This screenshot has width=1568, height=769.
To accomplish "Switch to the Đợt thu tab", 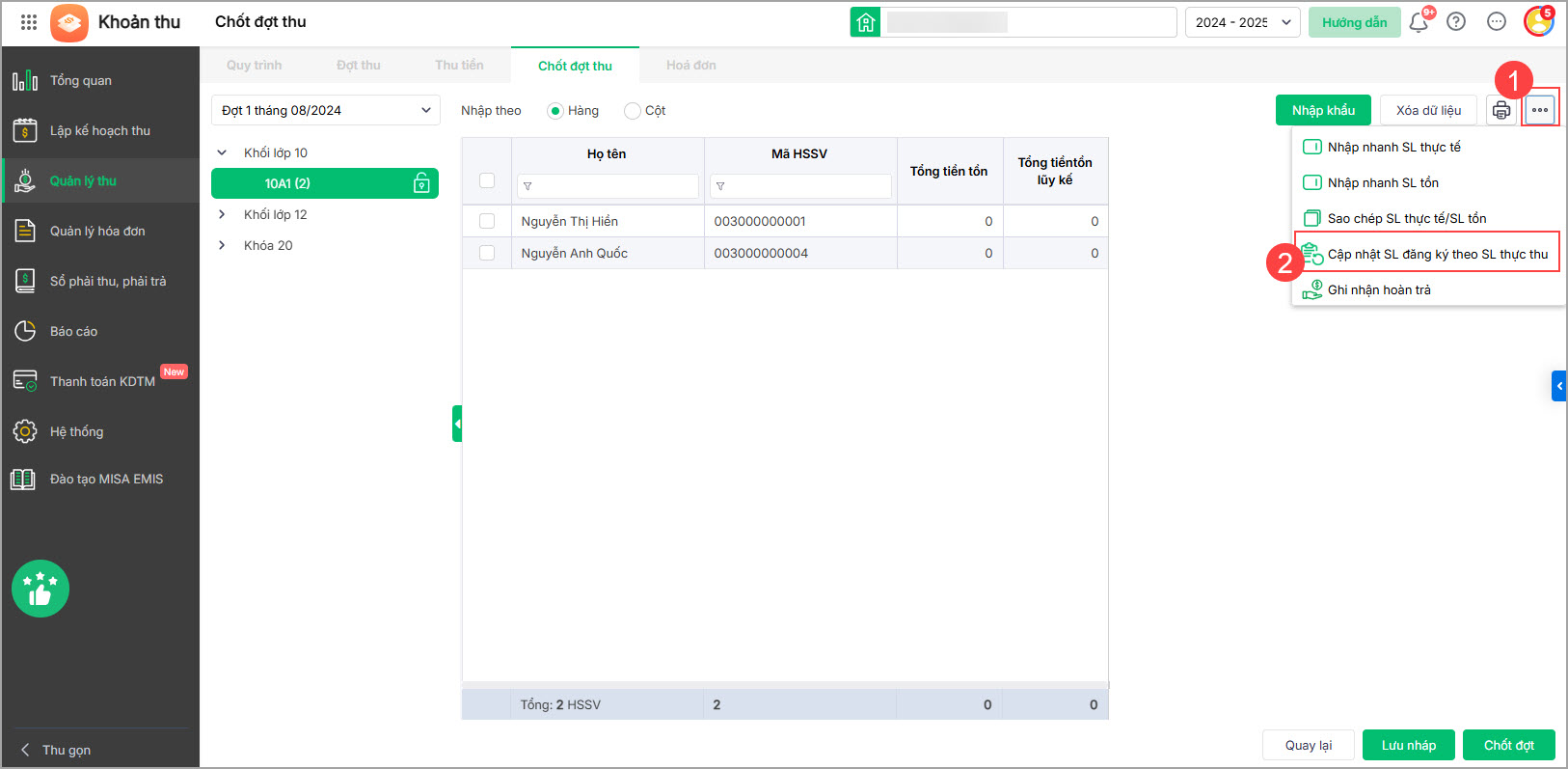I will pyautogui.click(x=359, y=66).
